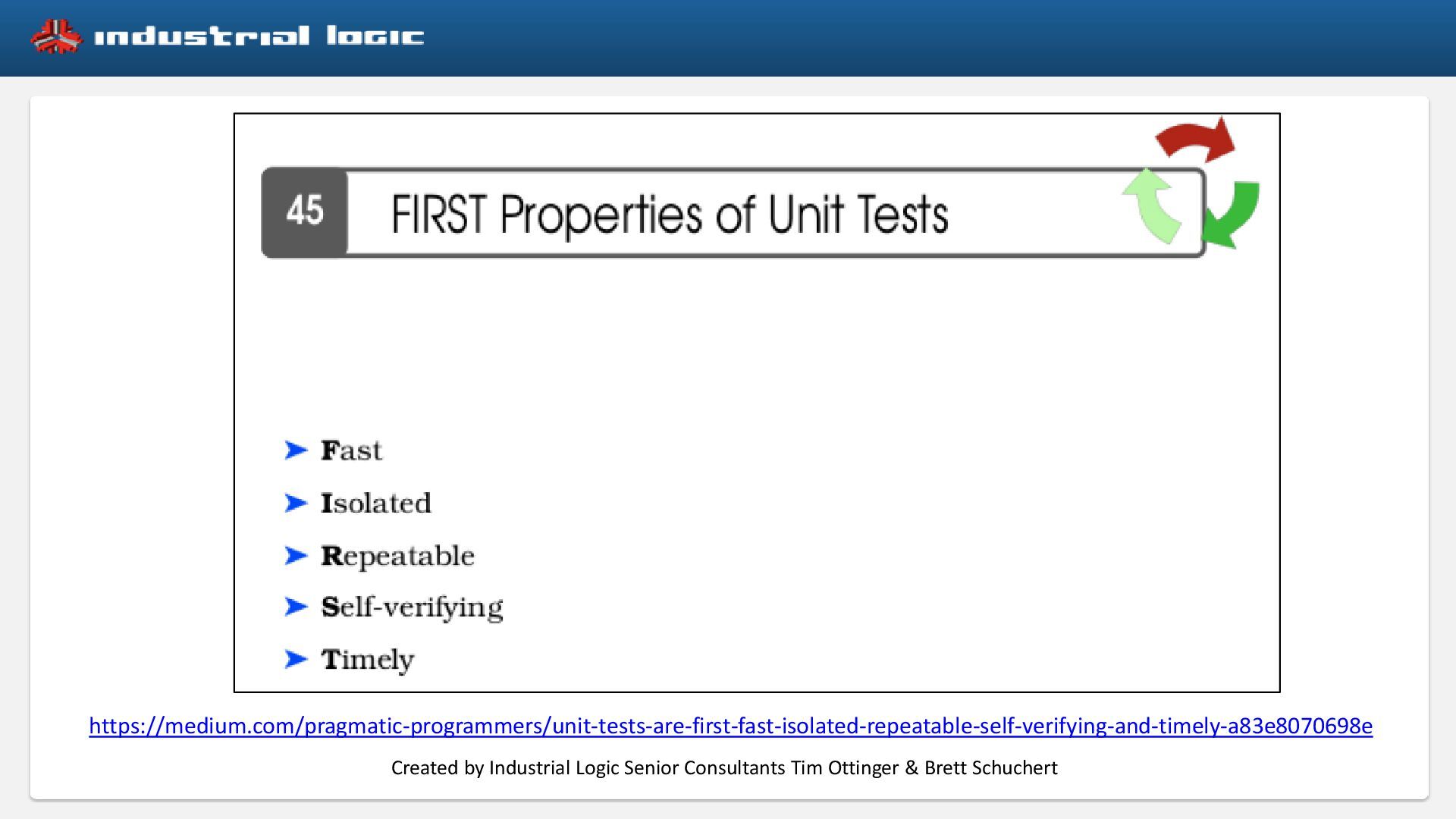
Task: Click the blue arrow bullet beside Self-verifying
Action: click(x=296, y=607)
